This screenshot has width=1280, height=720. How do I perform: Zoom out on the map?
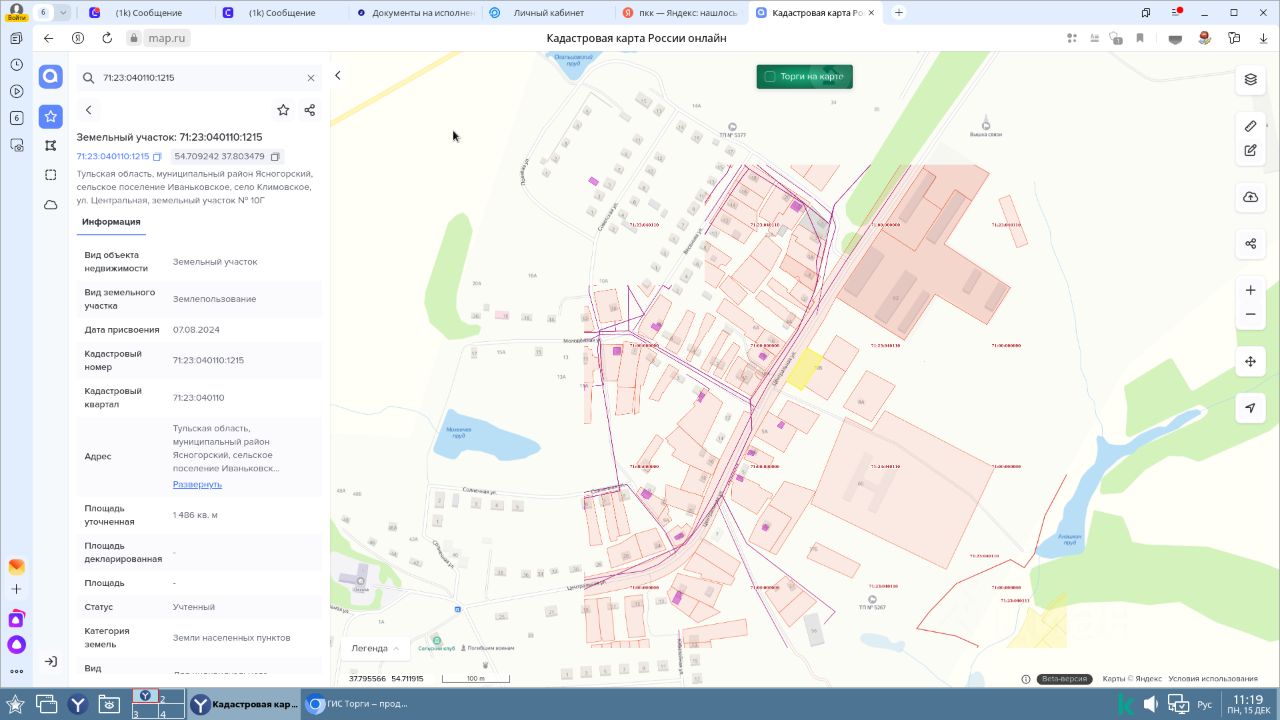[1250, 315]
